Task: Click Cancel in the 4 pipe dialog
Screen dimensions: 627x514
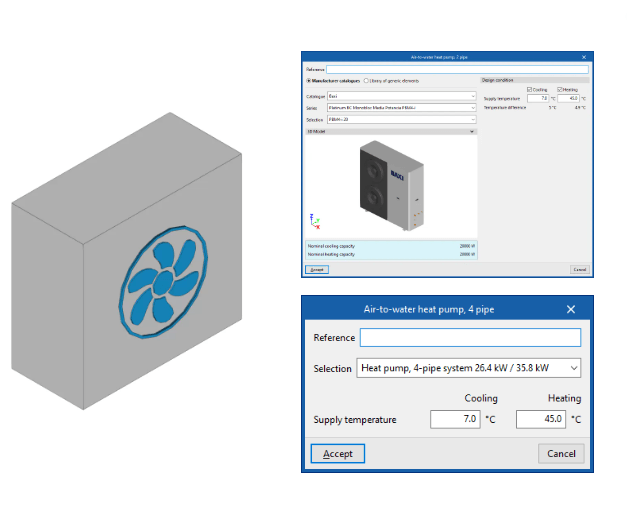Action: click(561, 454)
